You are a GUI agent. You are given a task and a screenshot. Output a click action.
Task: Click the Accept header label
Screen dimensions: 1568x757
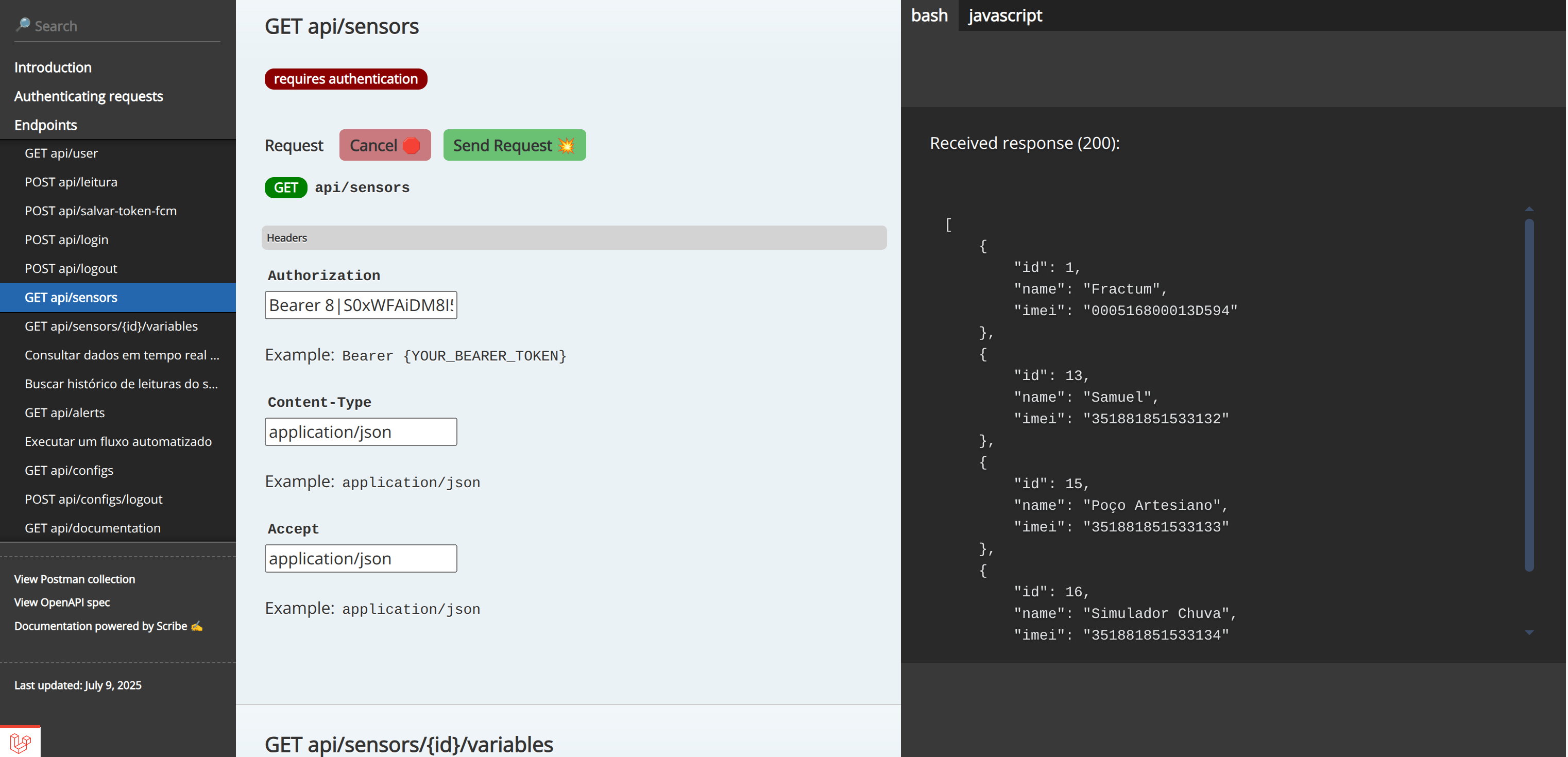click(x=294, y=529)
